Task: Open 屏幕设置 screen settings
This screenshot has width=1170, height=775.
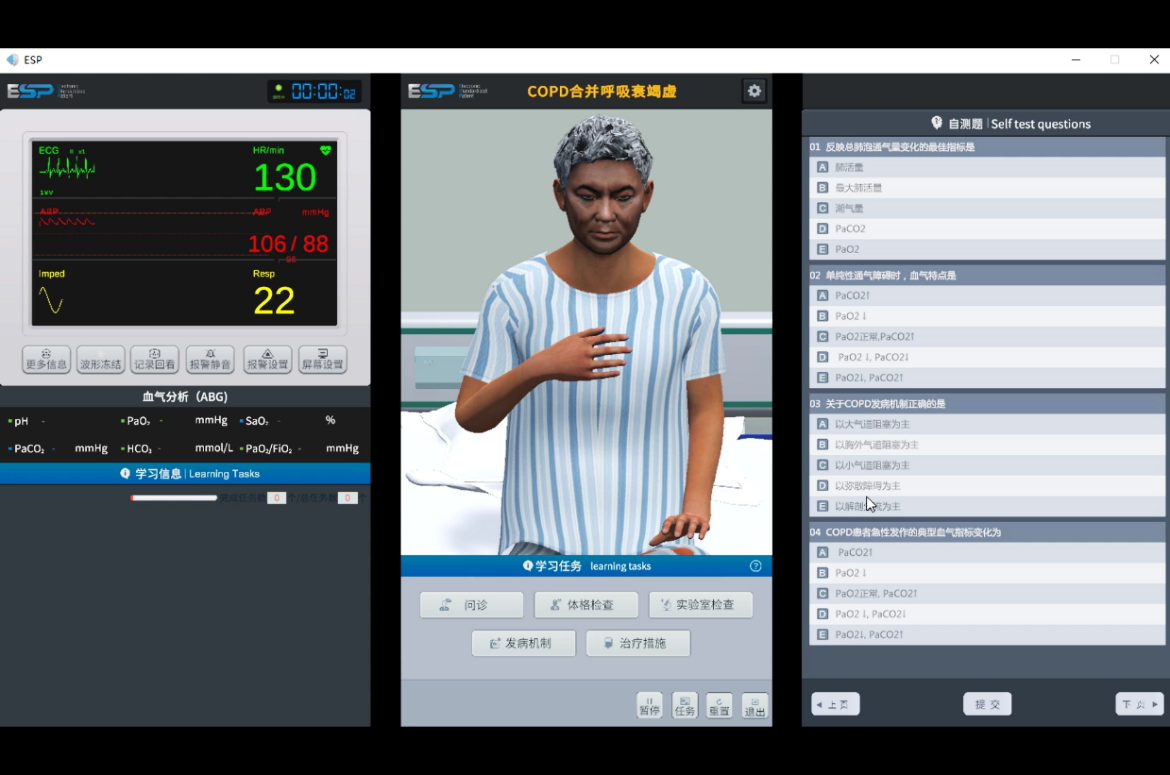Action: [322, 360]
